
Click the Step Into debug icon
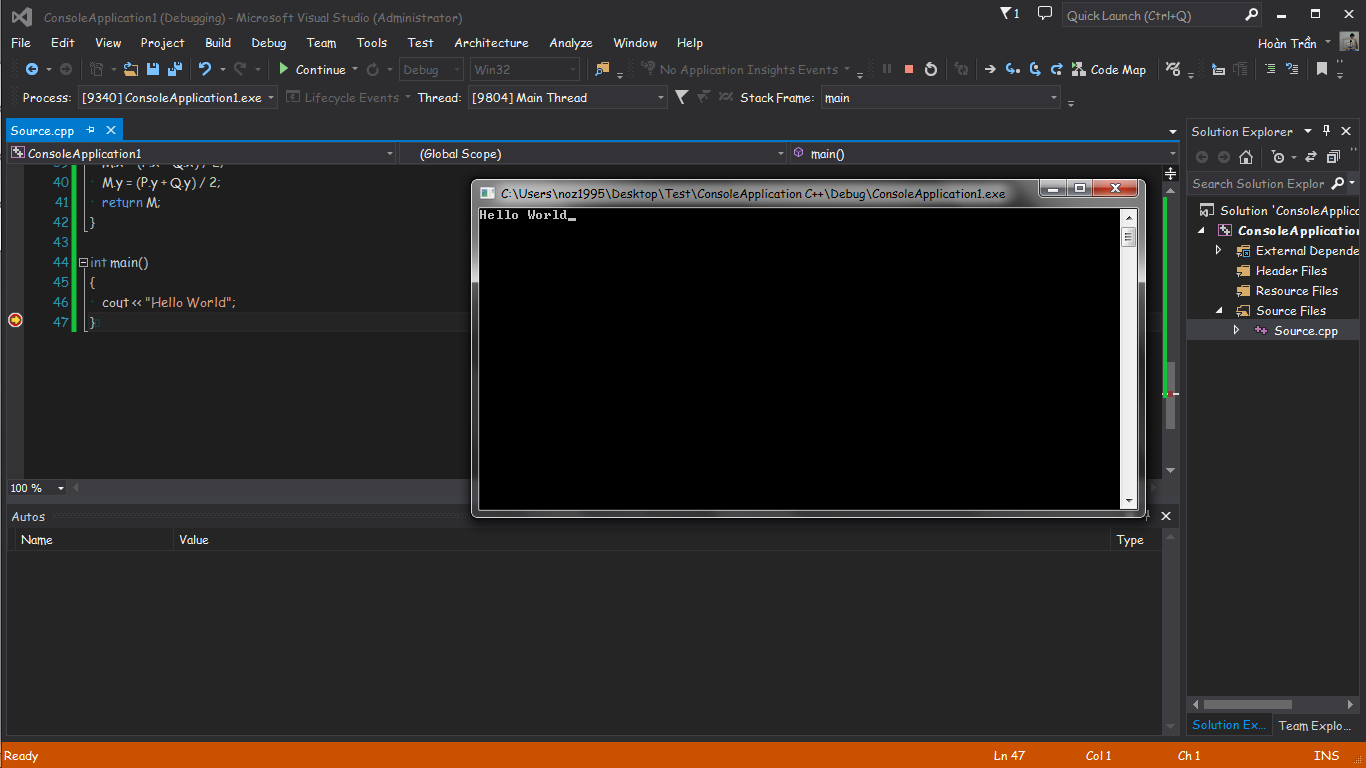1012,69
